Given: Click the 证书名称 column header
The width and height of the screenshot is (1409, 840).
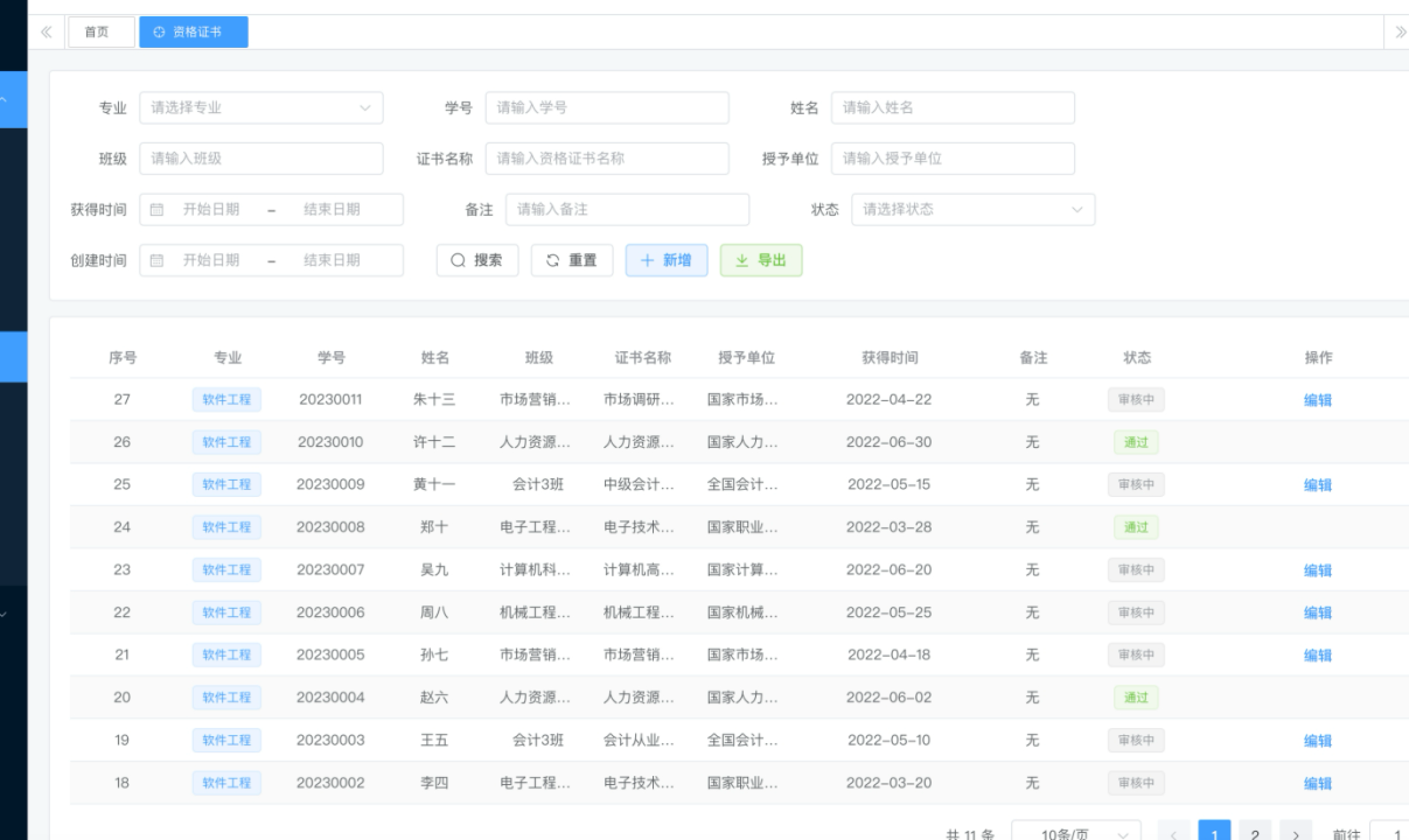Looking at the screenshot, I should click(643, 358).
